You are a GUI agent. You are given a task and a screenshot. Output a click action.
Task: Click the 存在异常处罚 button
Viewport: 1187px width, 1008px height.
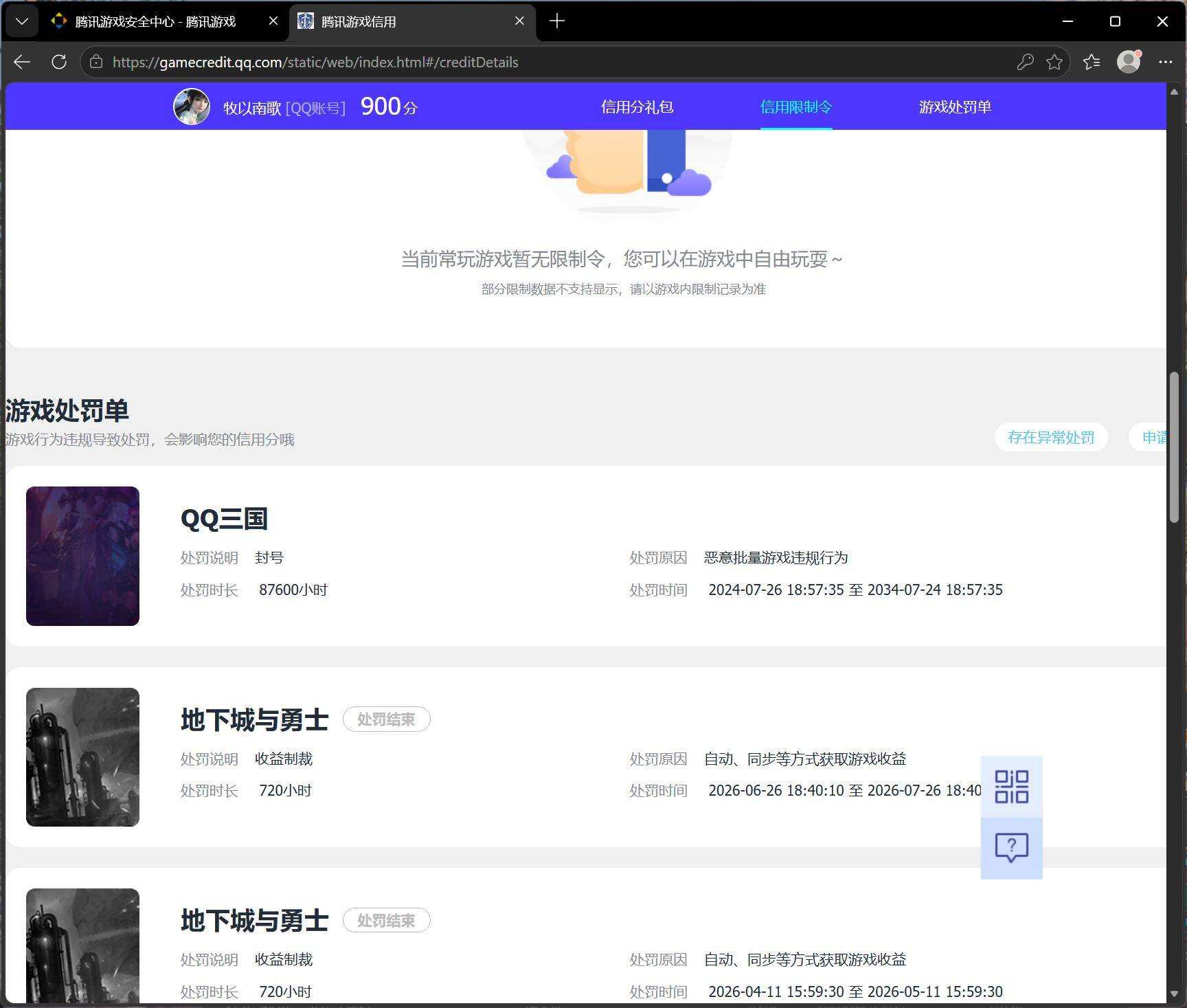tap(1051, 438)
